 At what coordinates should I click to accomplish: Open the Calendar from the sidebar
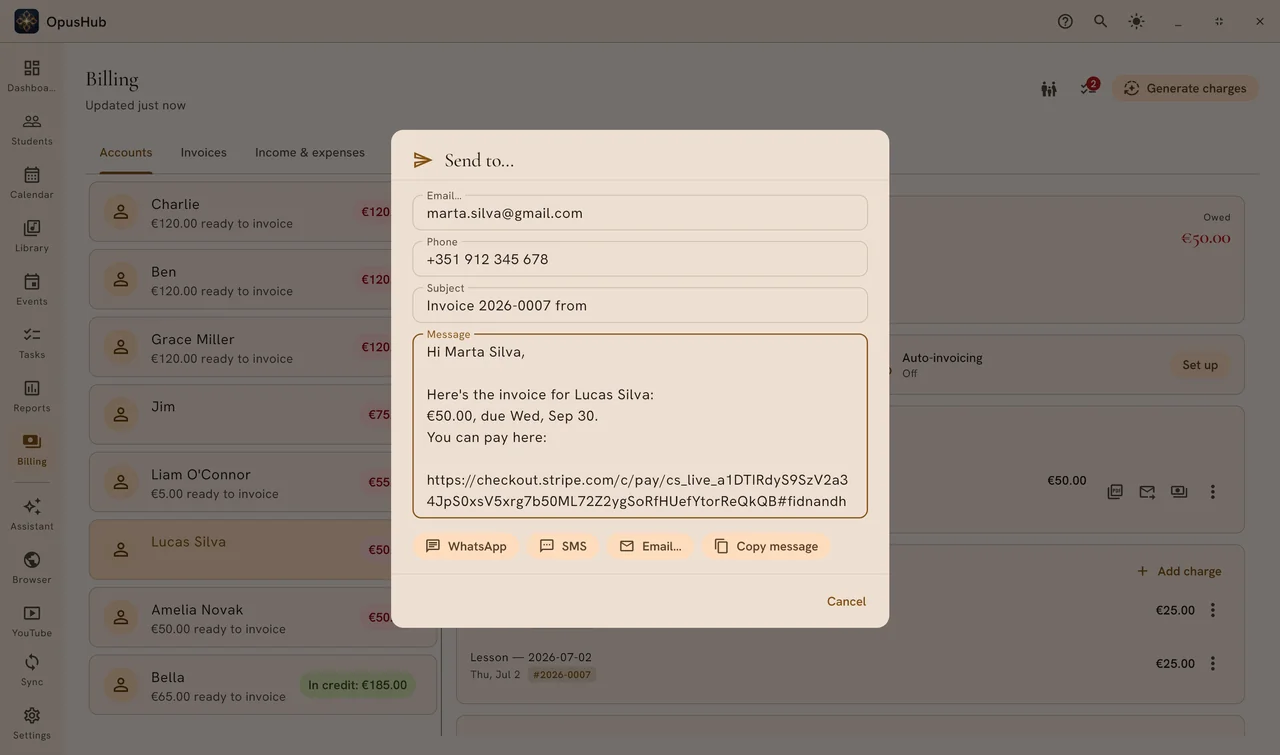tap(32, 182)
